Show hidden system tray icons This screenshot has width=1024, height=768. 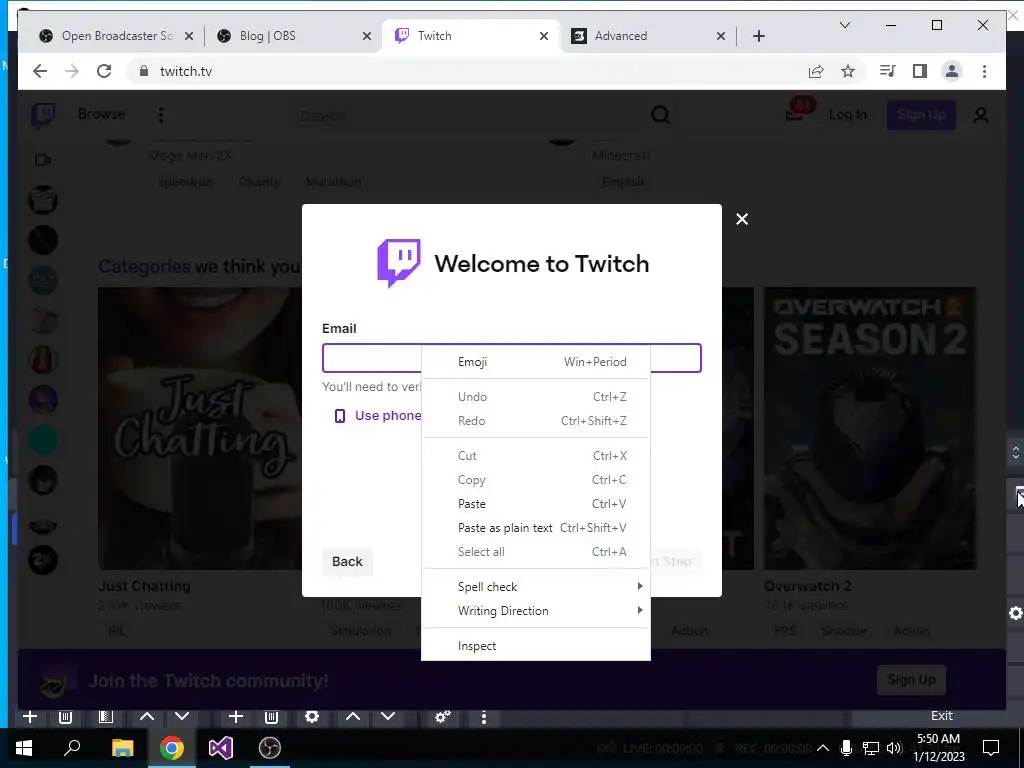click(x=823, y=748)
